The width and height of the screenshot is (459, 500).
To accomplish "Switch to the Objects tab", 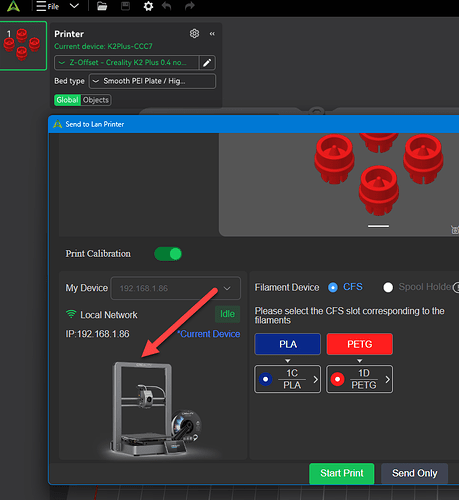I will (x=96, y=100).
